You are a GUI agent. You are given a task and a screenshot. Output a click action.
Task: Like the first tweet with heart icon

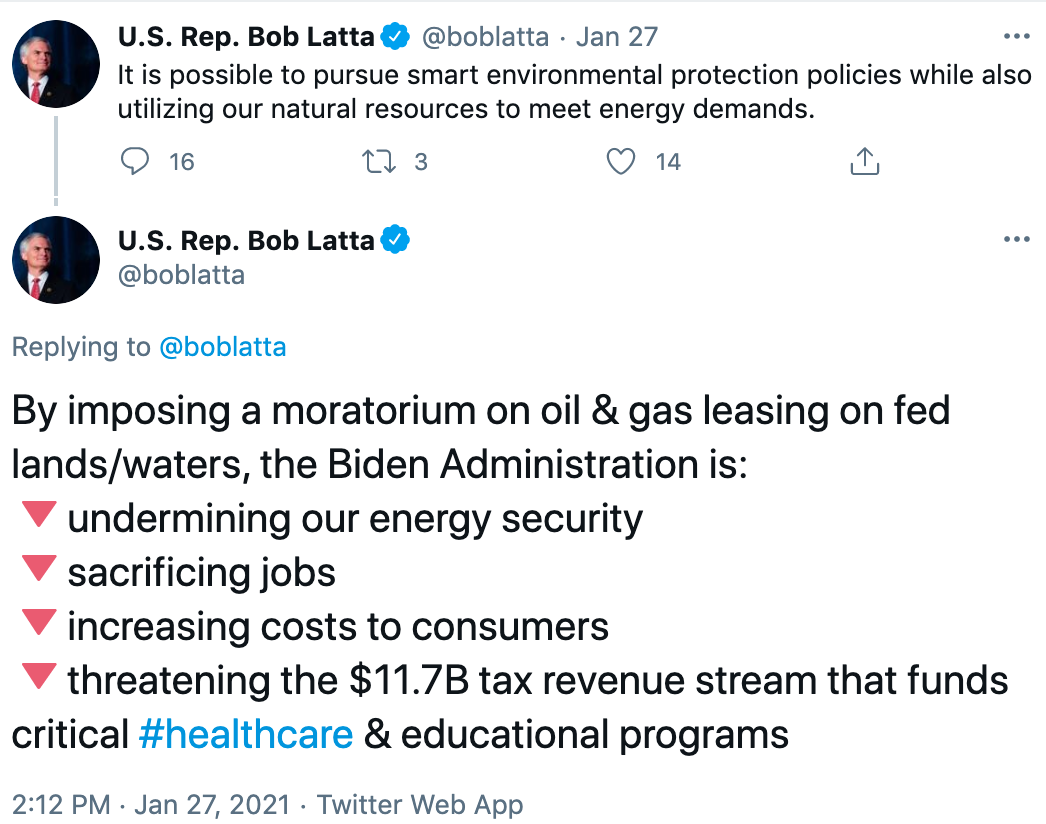pos(622,161)
